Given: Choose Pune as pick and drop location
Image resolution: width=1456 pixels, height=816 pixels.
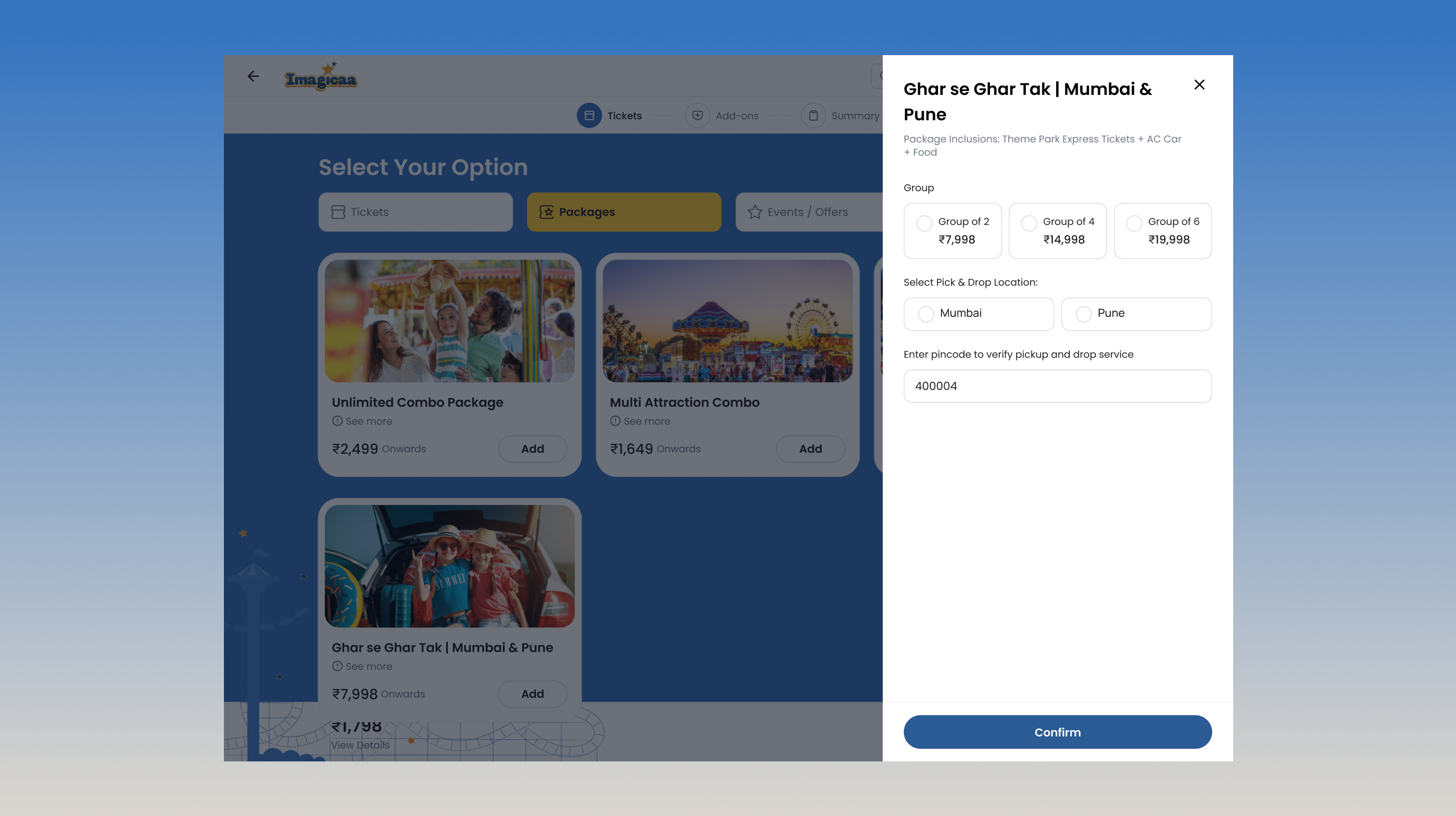Looking at the screenshot, I should [1084, 314].
